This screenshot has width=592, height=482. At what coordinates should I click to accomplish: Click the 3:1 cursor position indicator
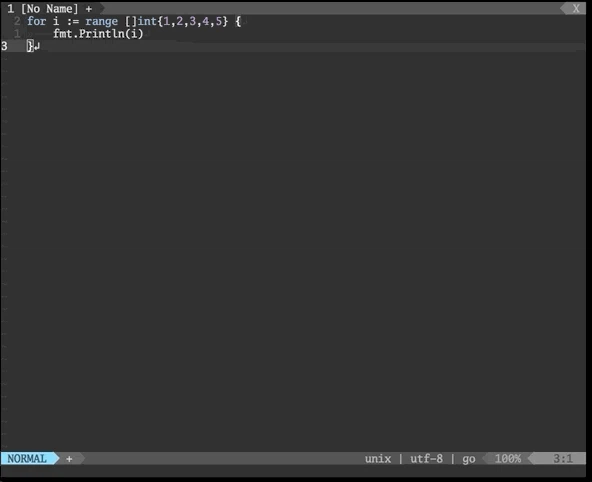click(563, 459)
